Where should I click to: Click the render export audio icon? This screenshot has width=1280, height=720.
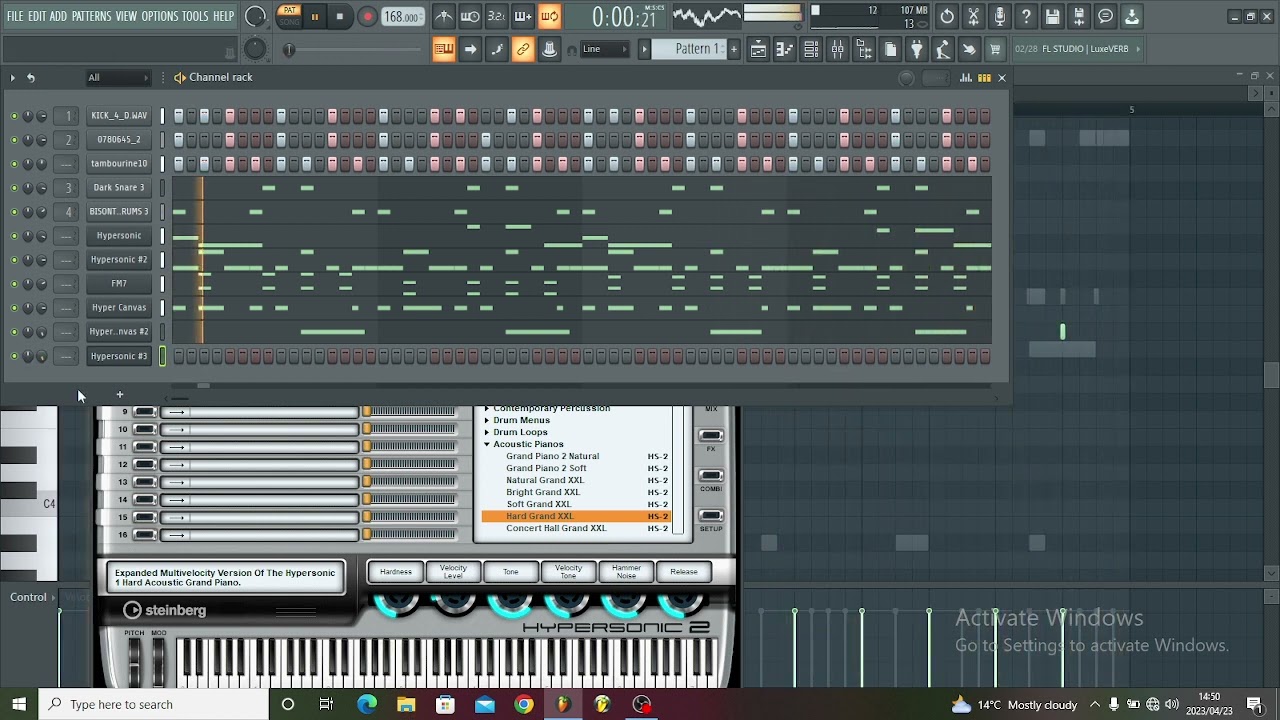coord(1079,16)
